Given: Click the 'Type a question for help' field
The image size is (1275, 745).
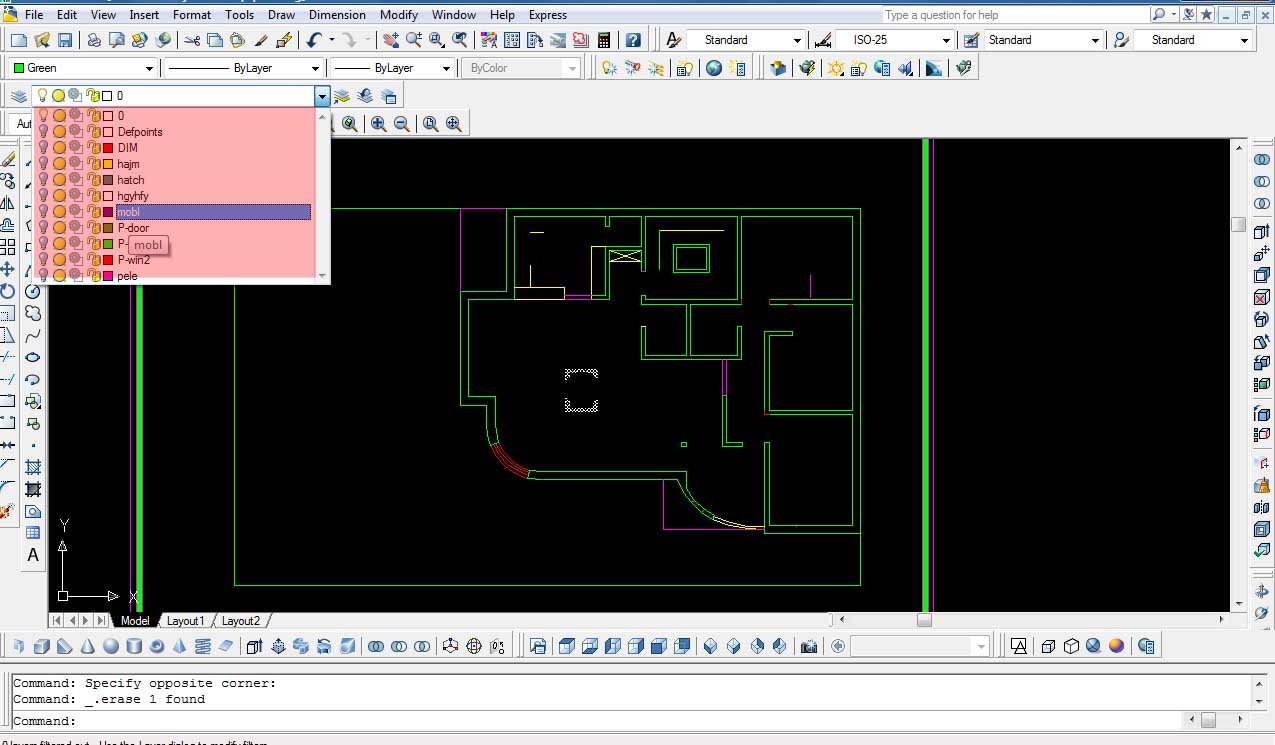Looking at the screenshot, I should pyautogui.click(x=1012, y=15).
